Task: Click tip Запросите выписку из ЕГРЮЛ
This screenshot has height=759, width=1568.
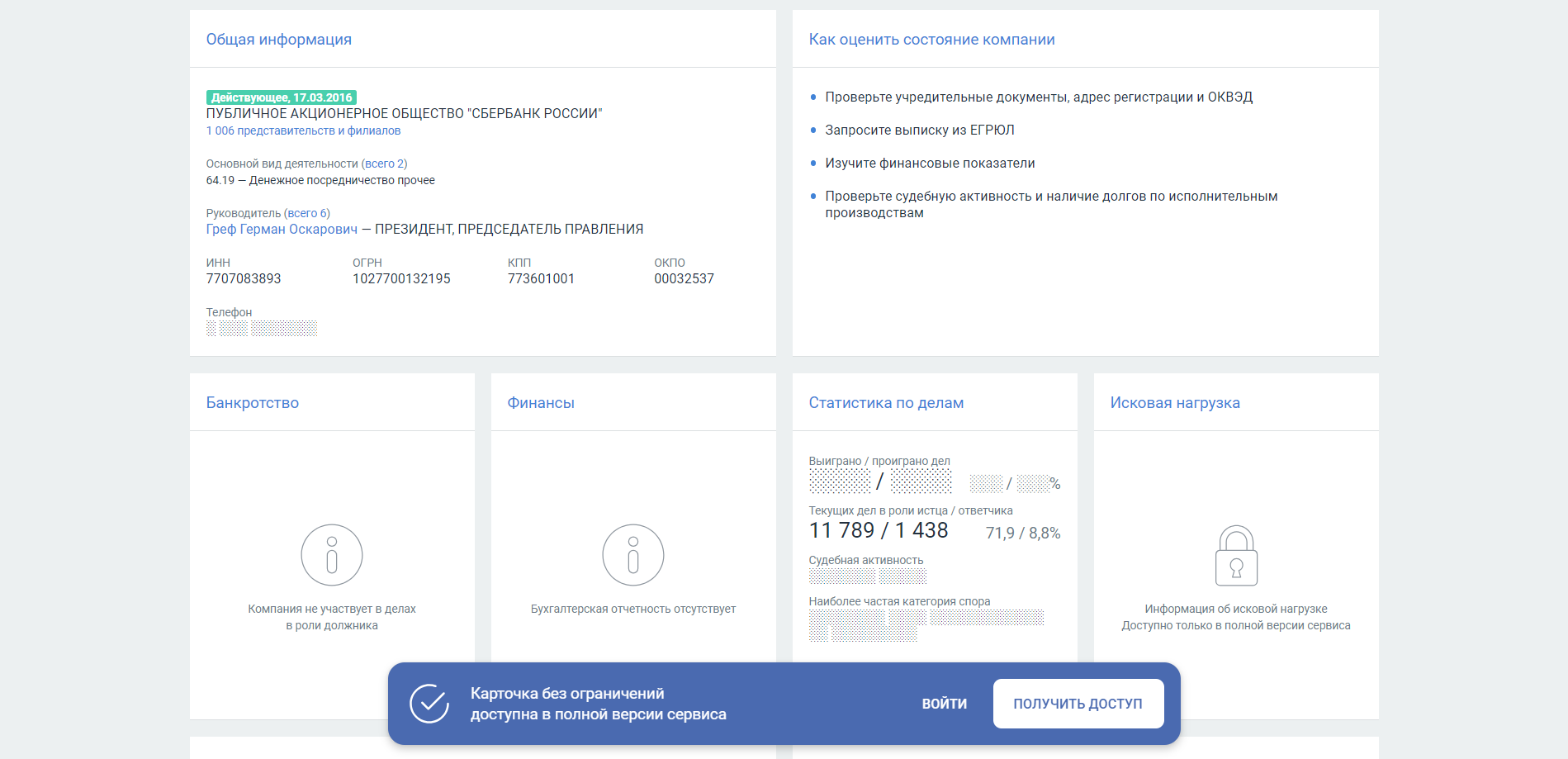Action: (920, 130)
